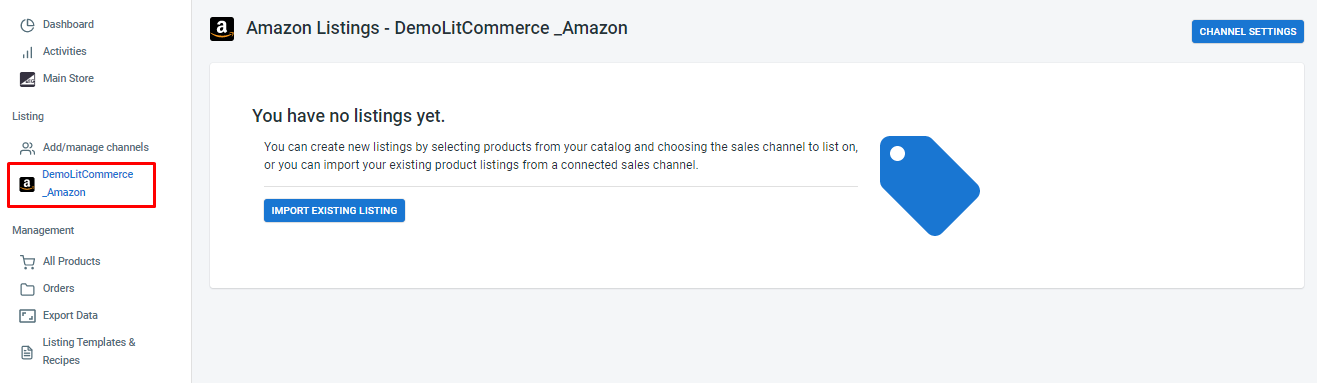Viewport: 1317px width, 383px height.
Task: Open the DemoLitCommerce _Amazon channel
Action: (88, 183)
